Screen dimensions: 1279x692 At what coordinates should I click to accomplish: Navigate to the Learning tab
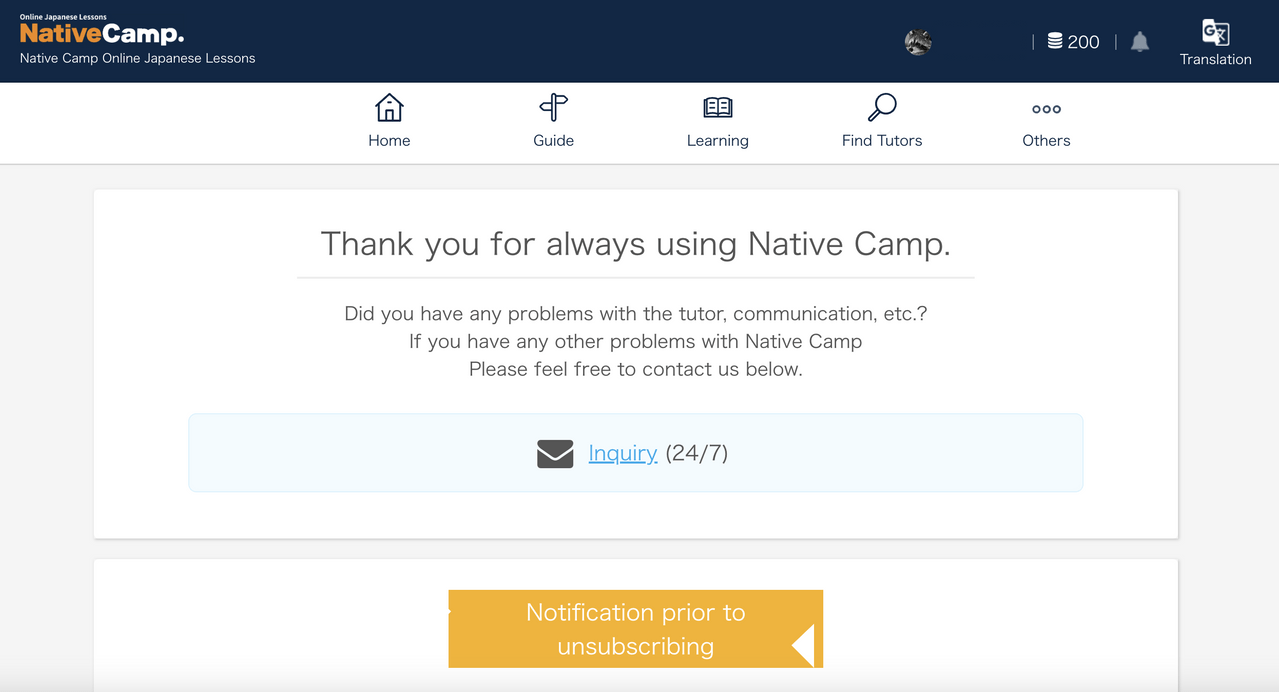pos(717,123)
